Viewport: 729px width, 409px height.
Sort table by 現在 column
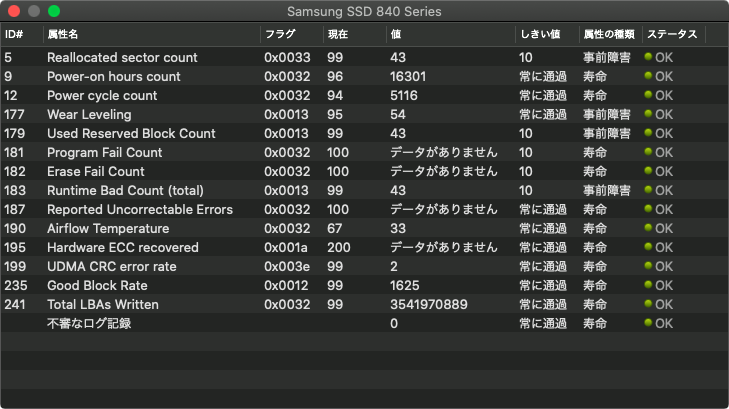coord(338,34)
